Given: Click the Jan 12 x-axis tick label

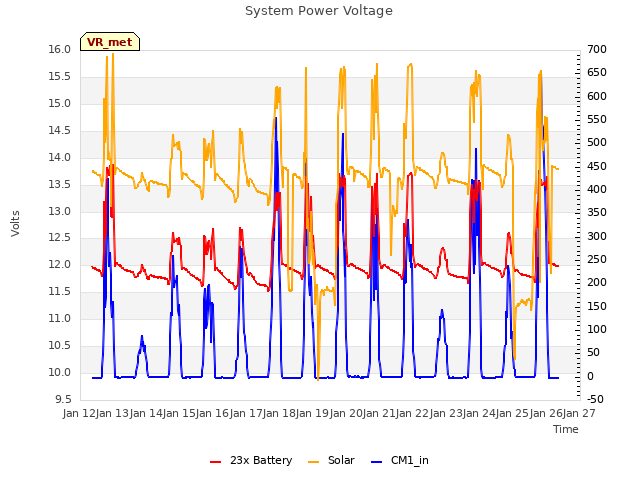Looking at the screenshot, I should tap(79, 413).
